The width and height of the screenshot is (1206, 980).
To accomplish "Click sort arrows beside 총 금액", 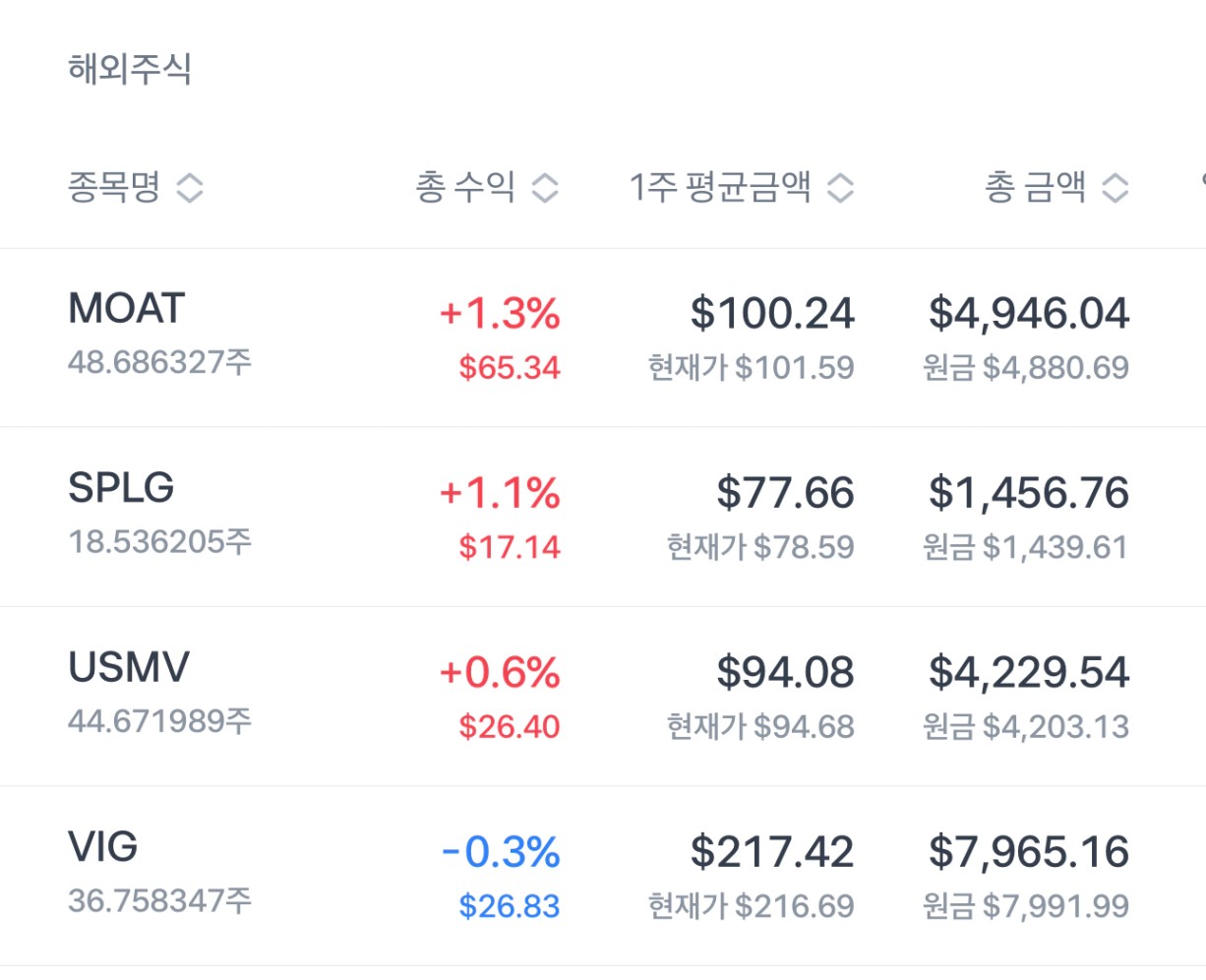I will click(x=1115, y=187).
